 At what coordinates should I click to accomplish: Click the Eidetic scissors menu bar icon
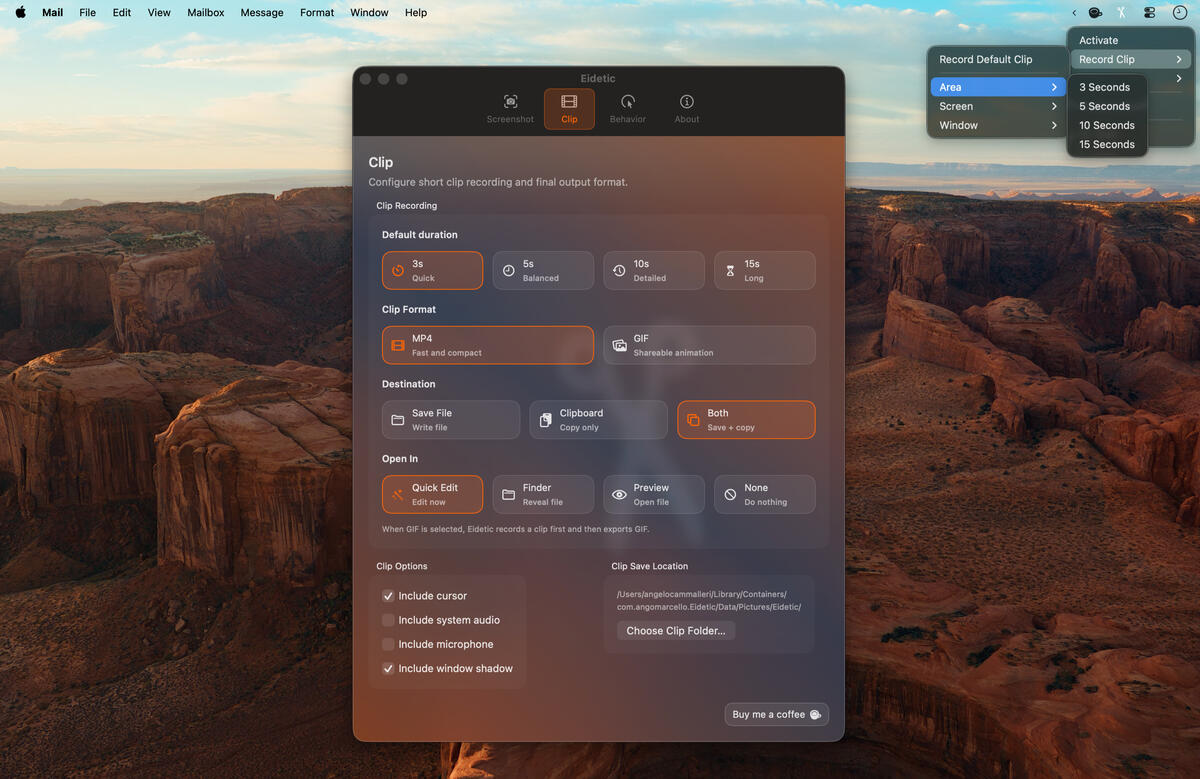(1121, 12)
